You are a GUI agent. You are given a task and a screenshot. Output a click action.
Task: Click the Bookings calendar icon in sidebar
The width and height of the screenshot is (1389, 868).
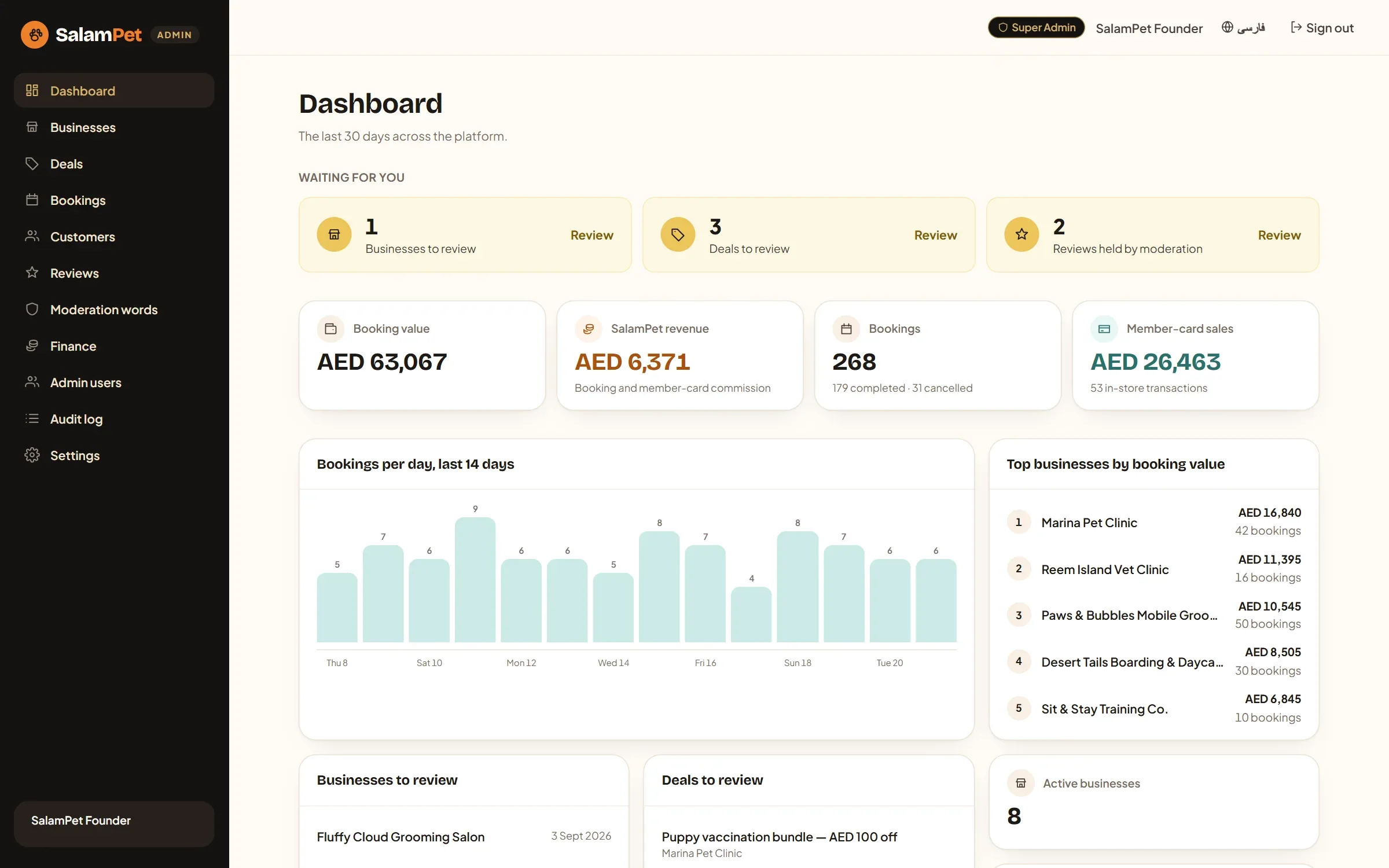(32, 200)
